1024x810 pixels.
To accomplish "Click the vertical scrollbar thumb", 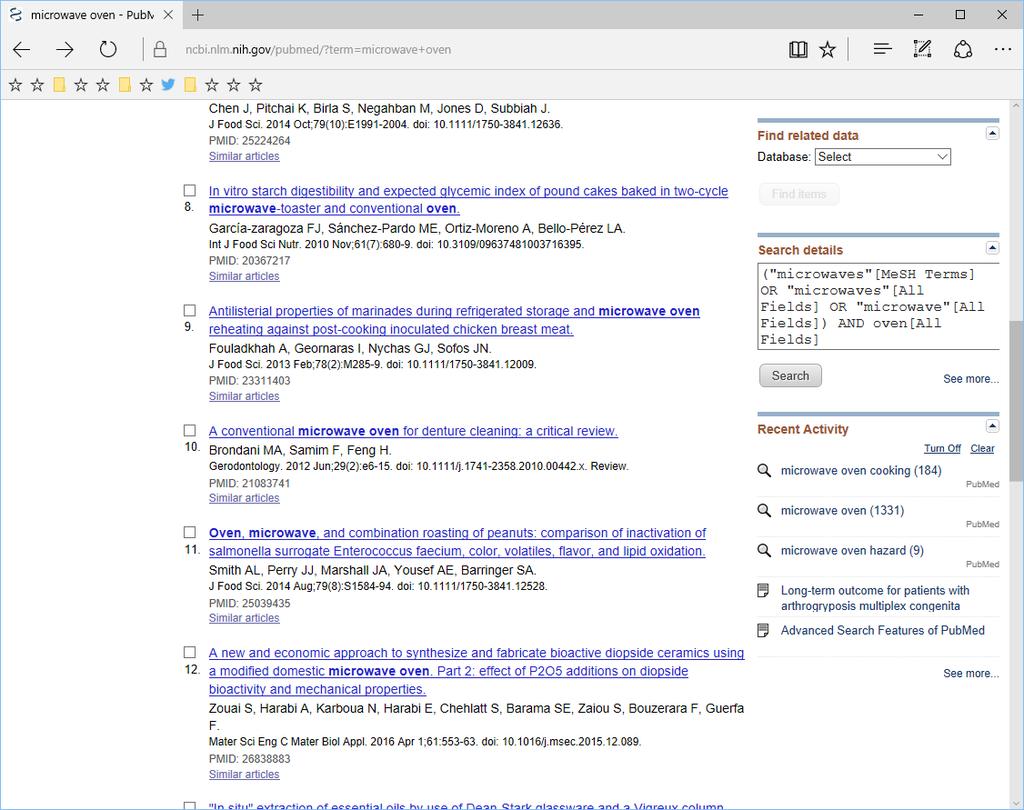I will [1016, 401].
